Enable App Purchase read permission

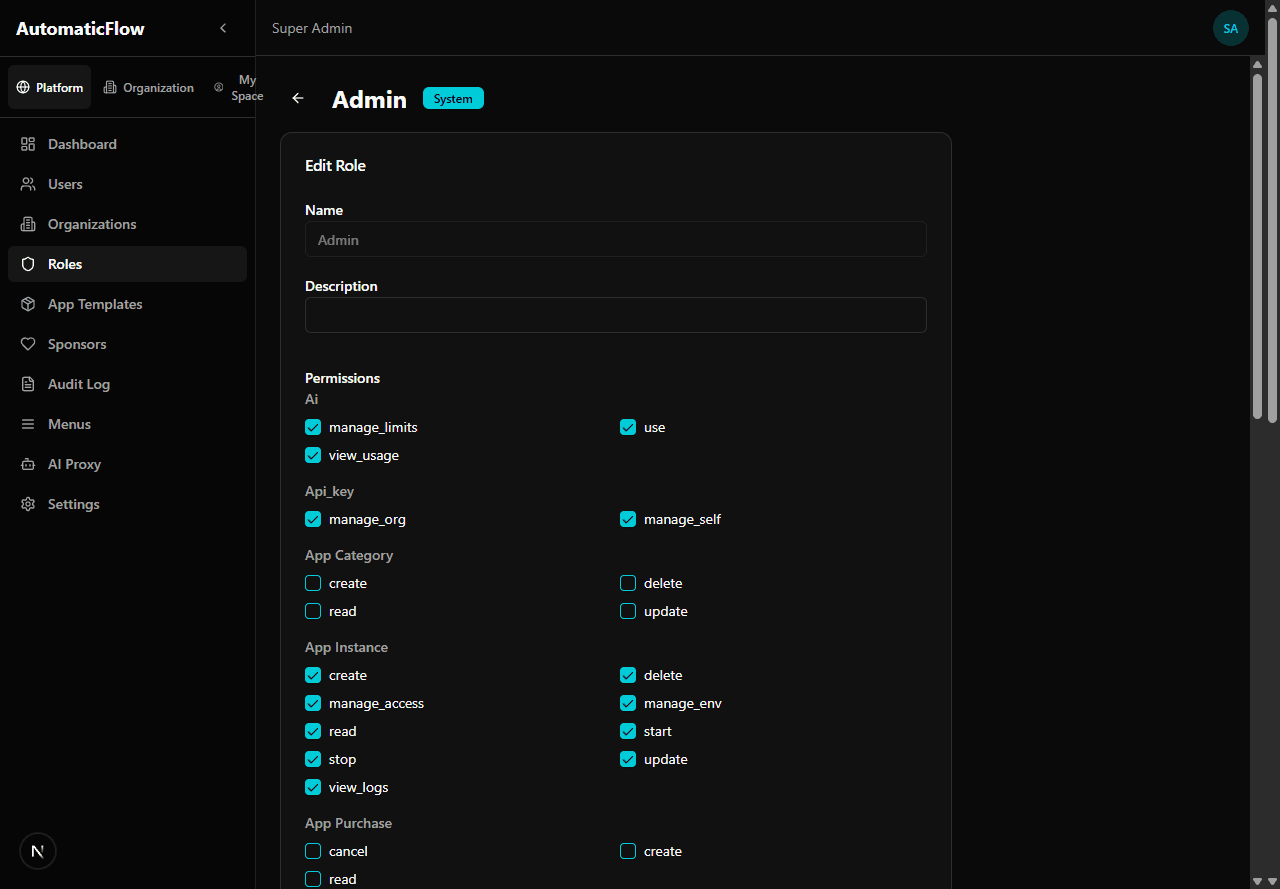[x=313, y=879]
